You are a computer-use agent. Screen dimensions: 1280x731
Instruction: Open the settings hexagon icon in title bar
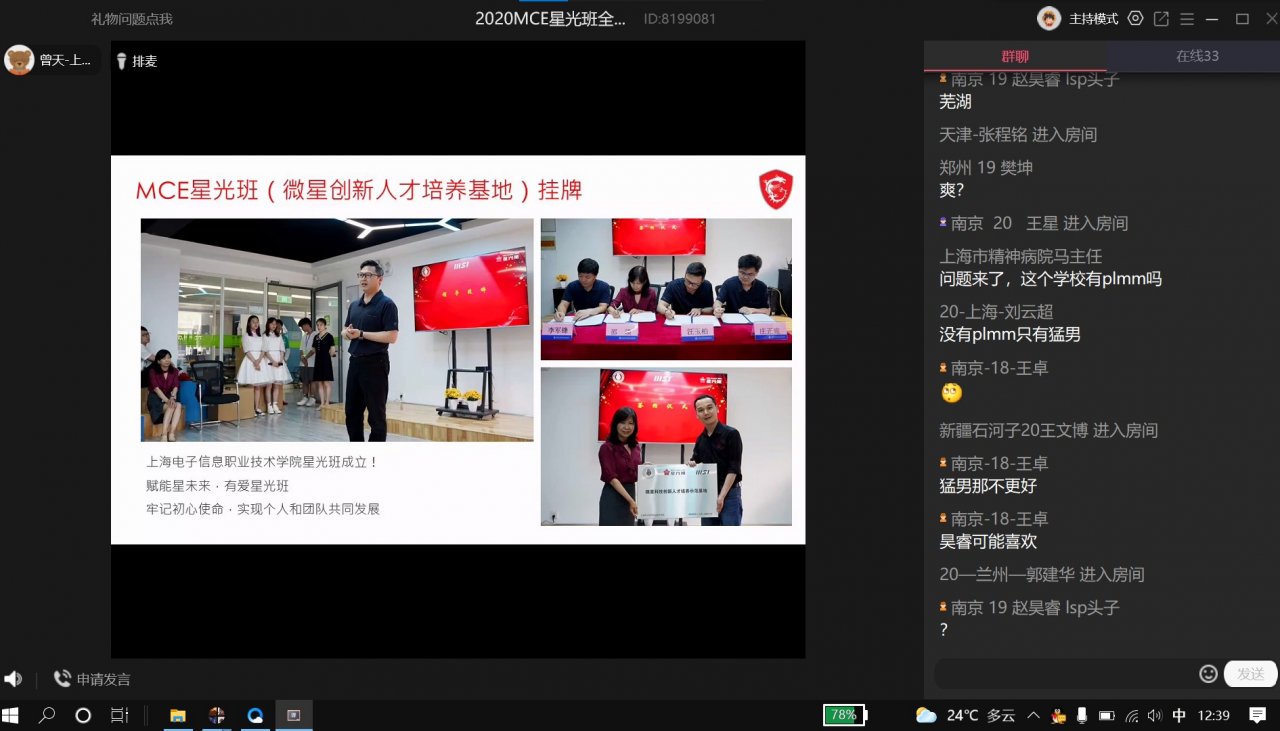tap(1135, 19)
